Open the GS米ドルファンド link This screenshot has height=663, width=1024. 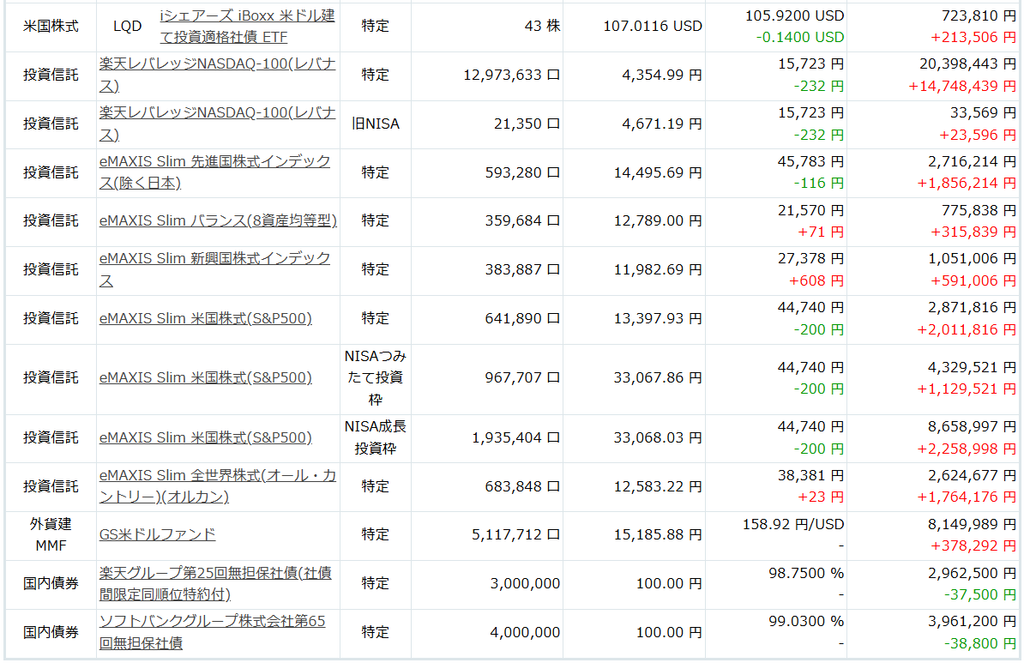coord(157,534)
